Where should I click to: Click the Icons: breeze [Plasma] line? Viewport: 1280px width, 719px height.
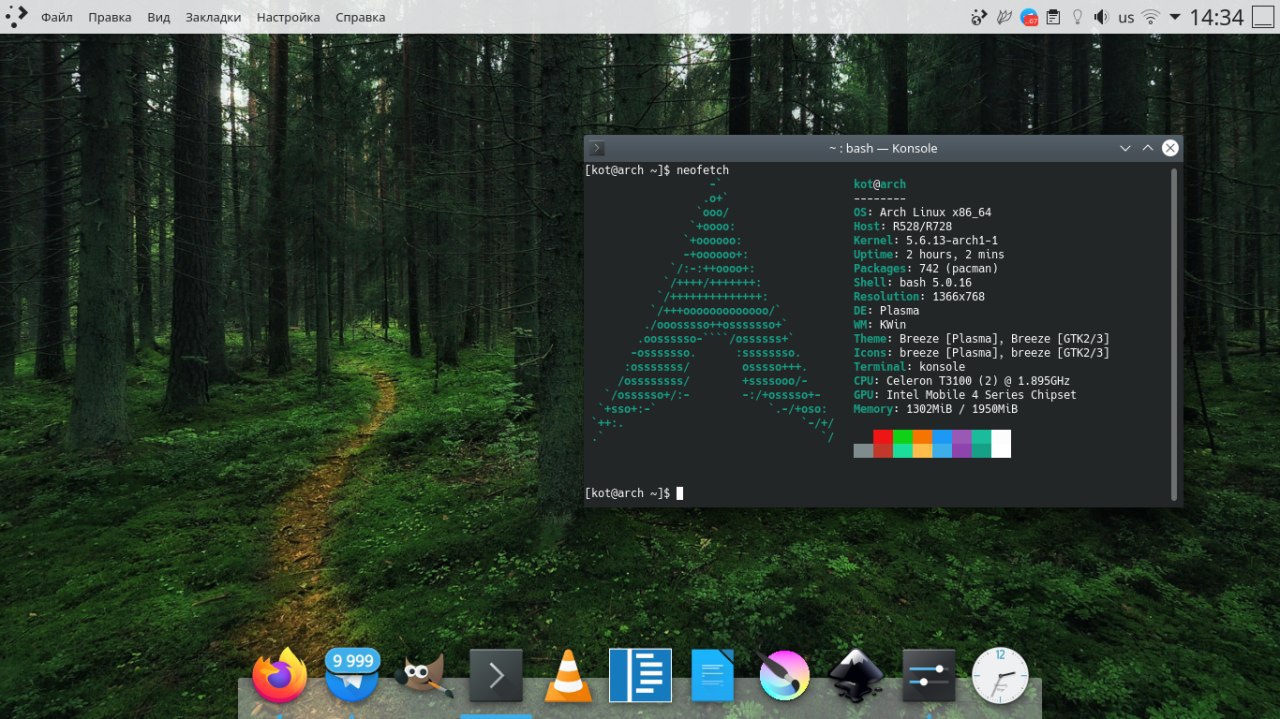pyautogui.click(x=981, y=352)
